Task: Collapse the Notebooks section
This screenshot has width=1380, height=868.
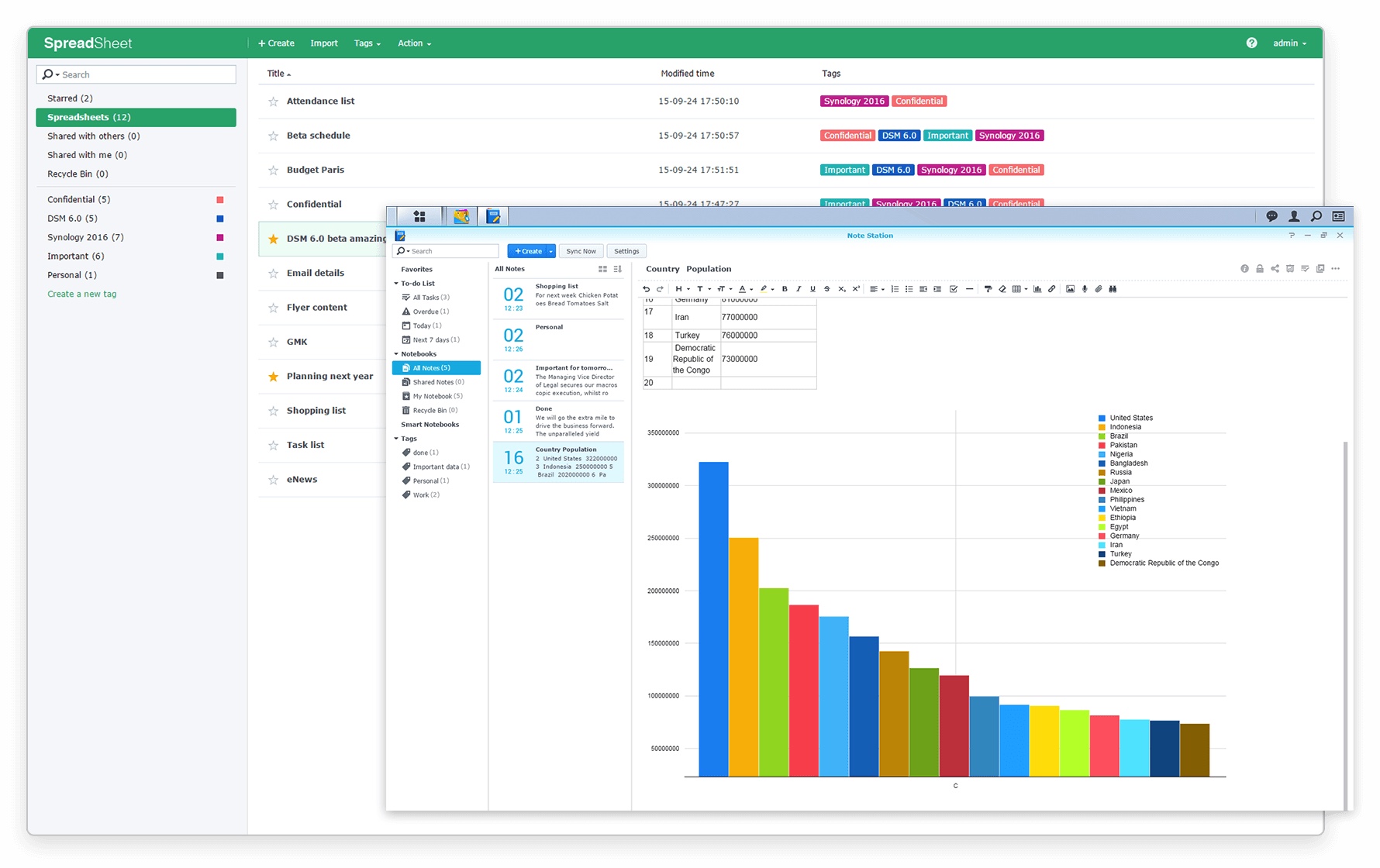Action: tap(396, 354)
